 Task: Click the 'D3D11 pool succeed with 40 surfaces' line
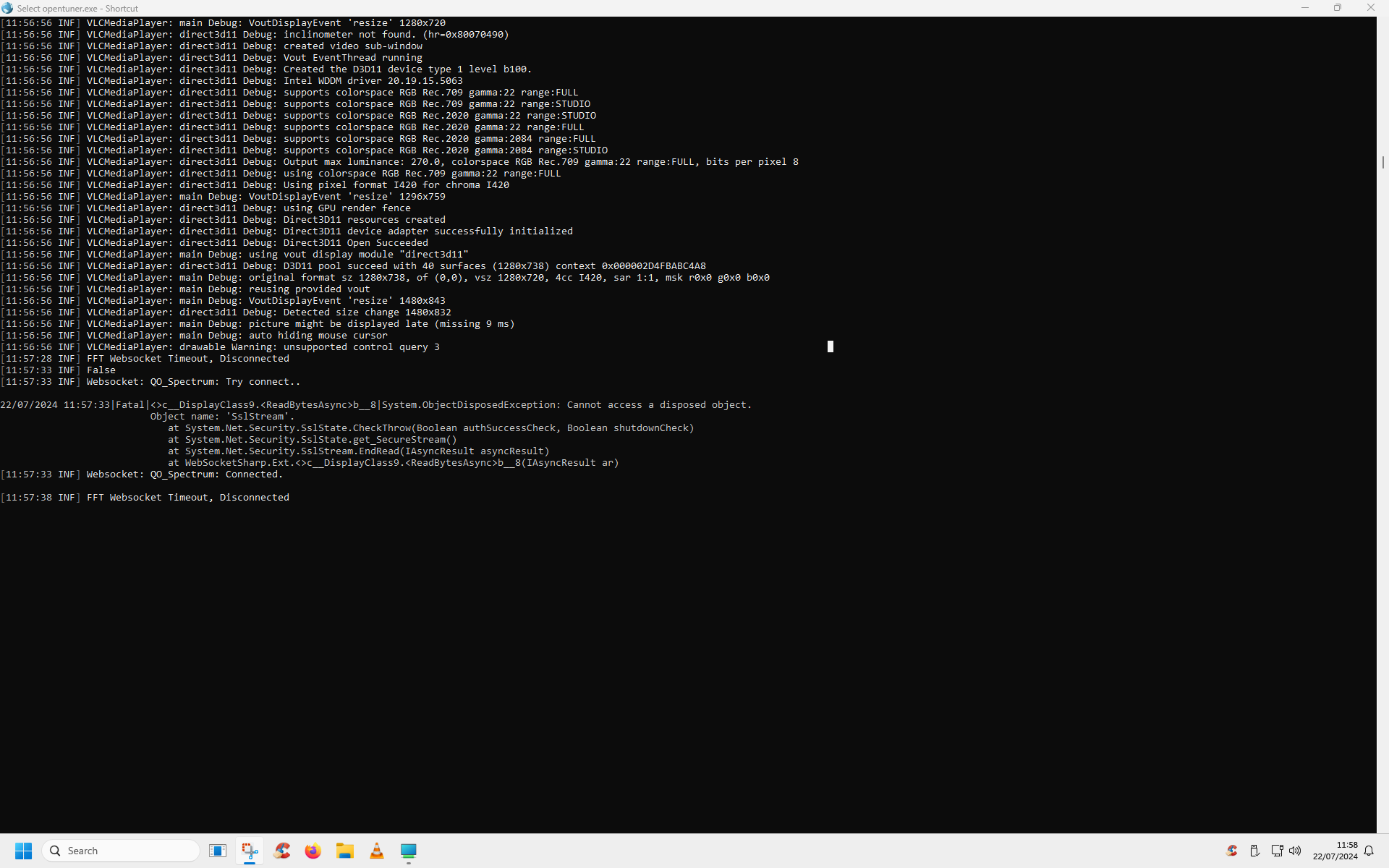coord(353,266)
